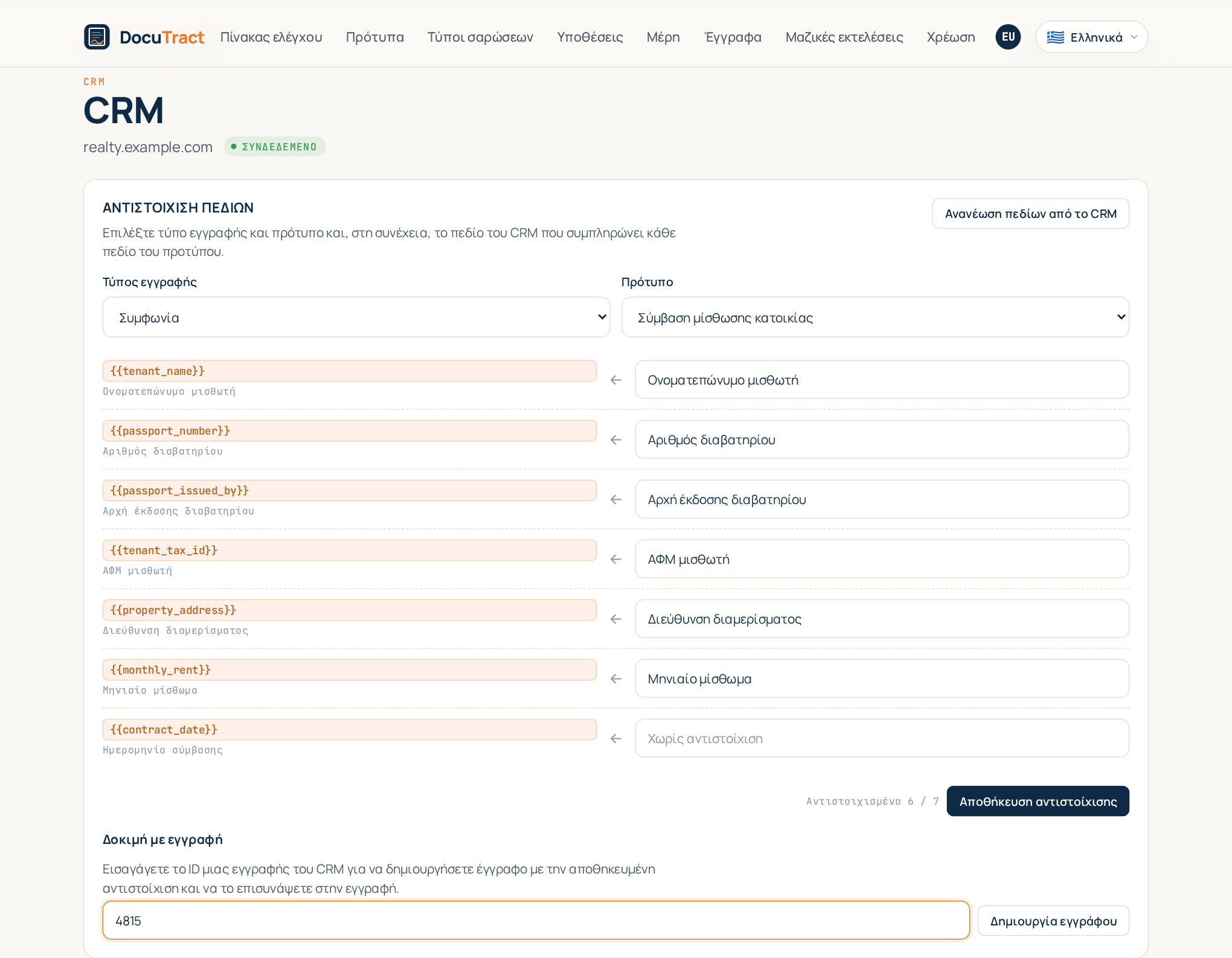Open Μαζικές εκτελέσεις in navigation
Viewport: 1232px width, 958px height.
[x=844, y=37]
